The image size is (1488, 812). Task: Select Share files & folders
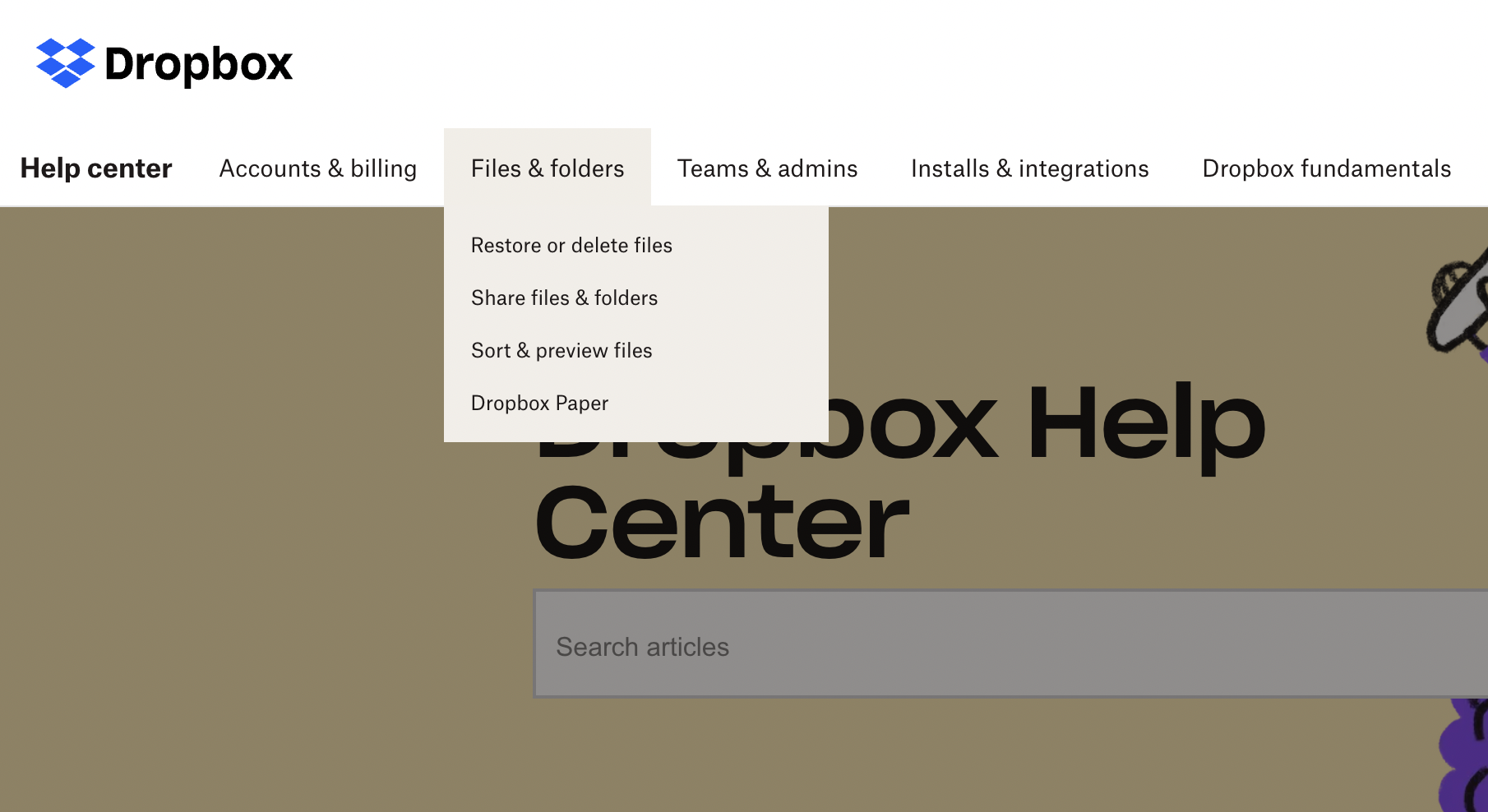coord(565,298)
